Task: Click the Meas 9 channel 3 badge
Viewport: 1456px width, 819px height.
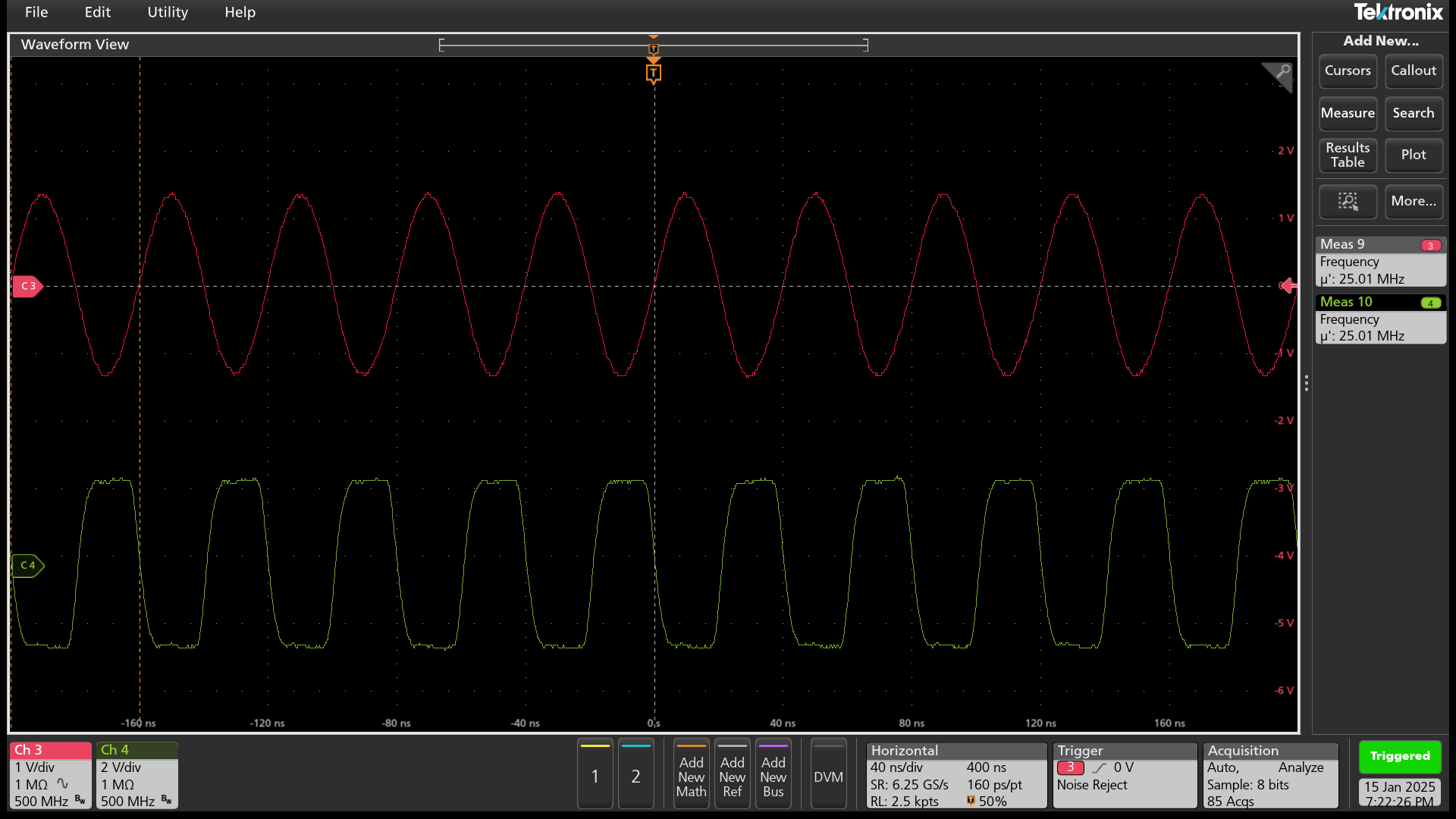Action: point(1430,245)
